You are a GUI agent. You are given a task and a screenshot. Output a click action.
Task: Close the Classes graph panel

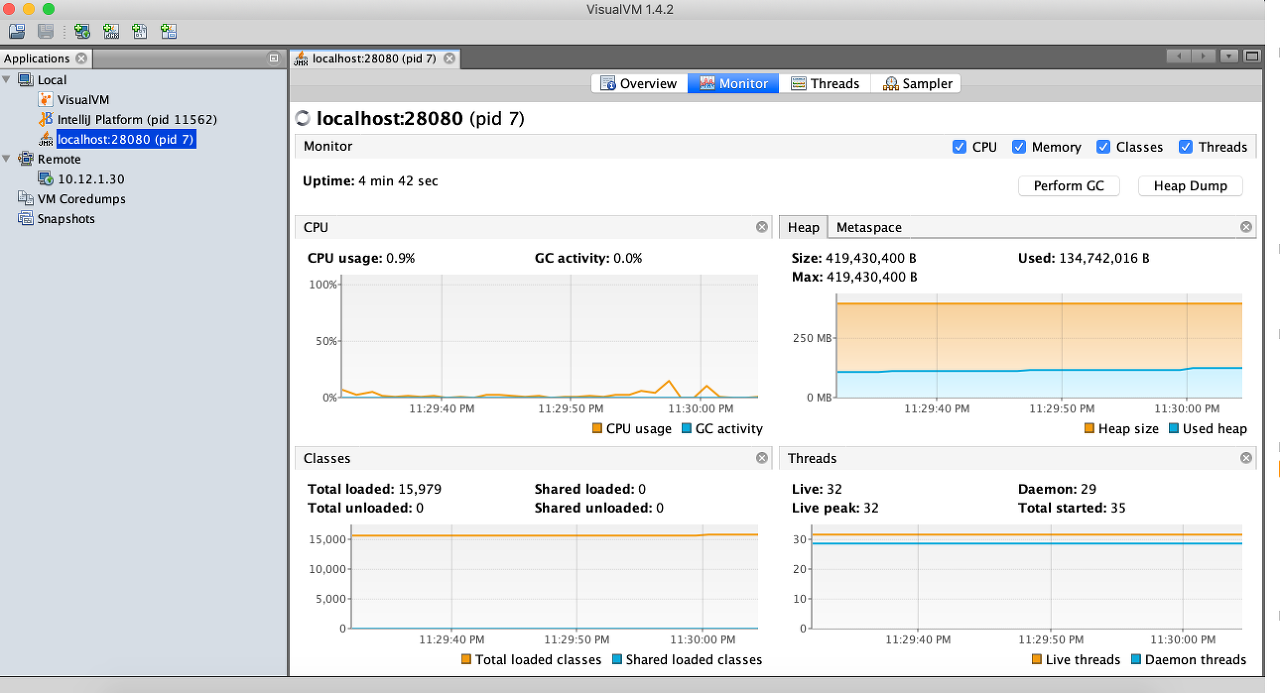pyautogui.click(x=762, y=458)
